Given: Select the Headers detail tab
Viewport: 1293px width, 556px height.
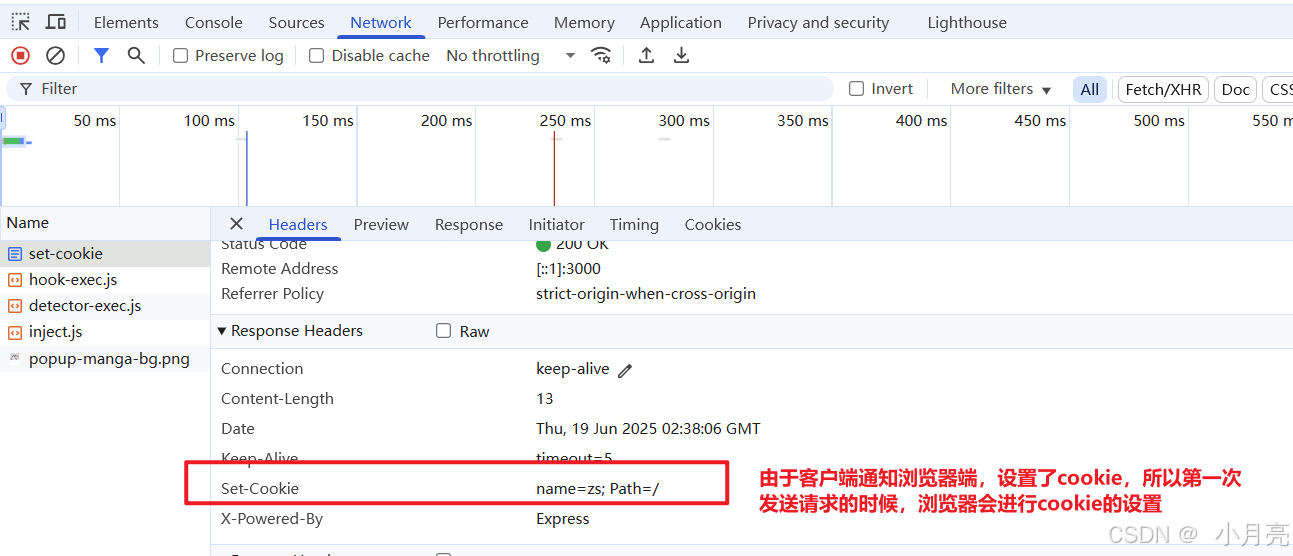Looking at the screenshot, I should tap(298, 225).
